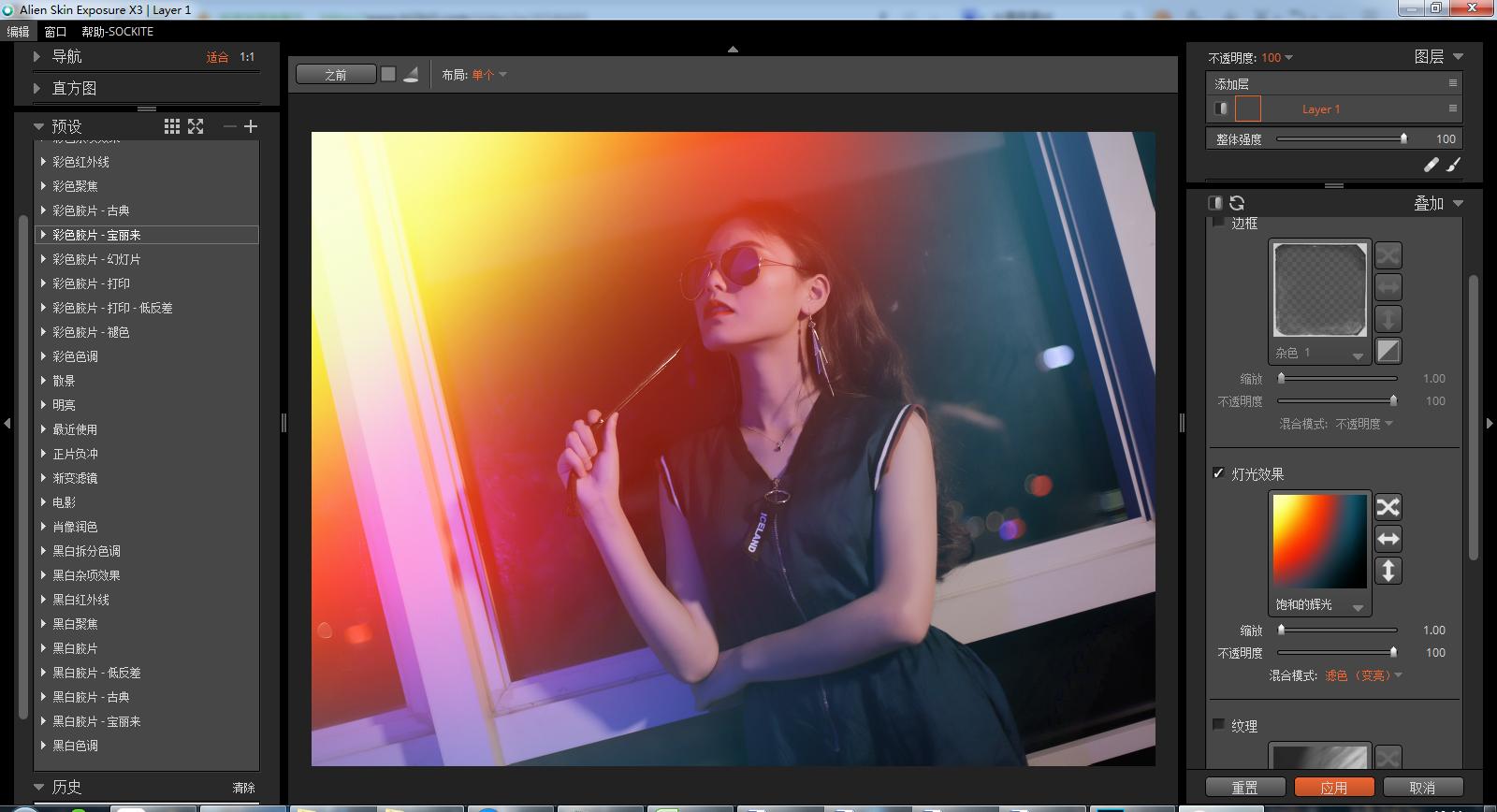Image resolution: width=1497 pixels, height=812 pixels.
Task: Click the 之前 before button
Action: click(336, 75)
